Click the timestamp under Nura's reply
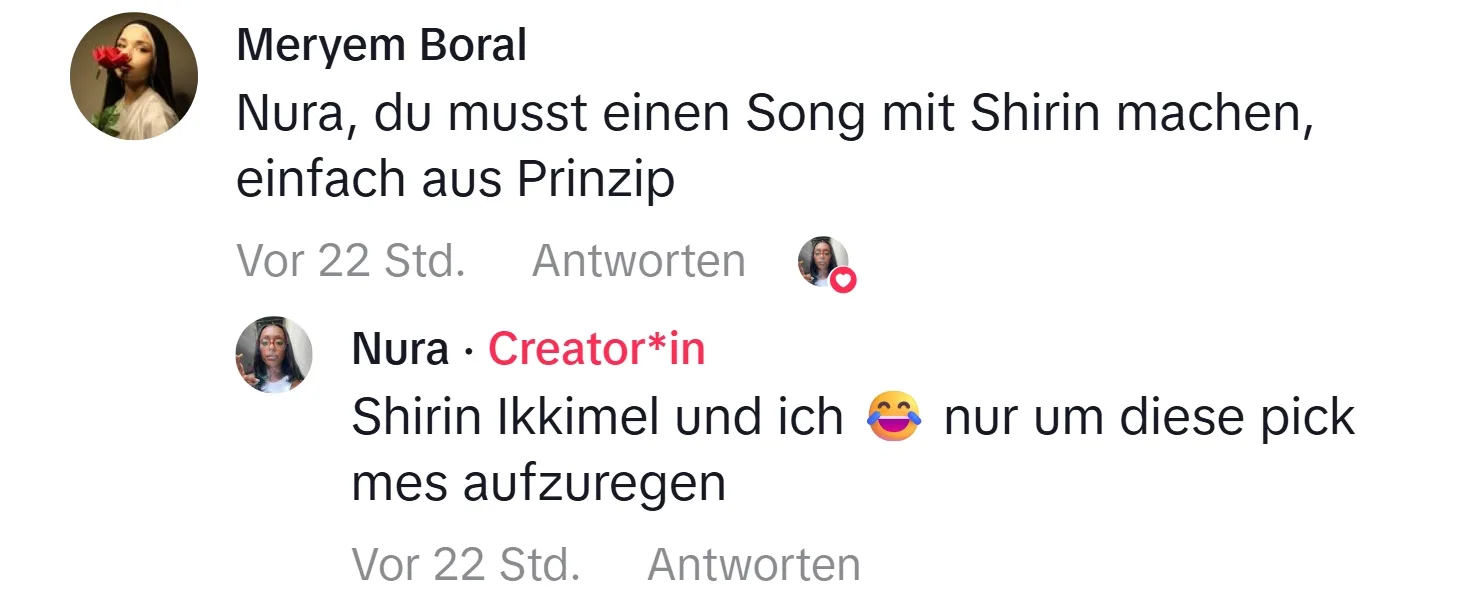 (x=466, y=565)
